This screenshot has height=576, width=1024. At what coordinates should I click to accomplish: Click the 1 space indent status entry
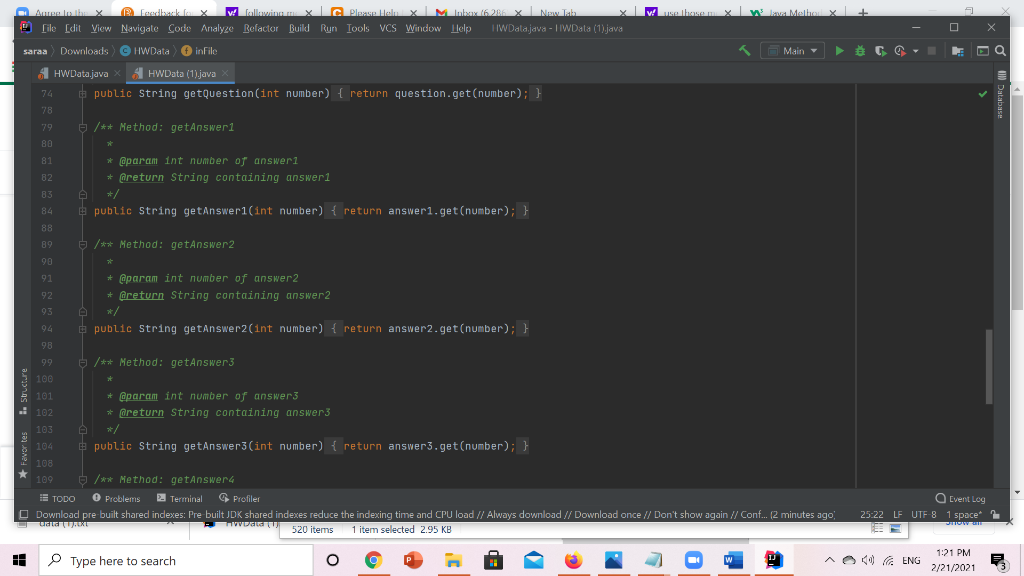click(x=964, y=515)
